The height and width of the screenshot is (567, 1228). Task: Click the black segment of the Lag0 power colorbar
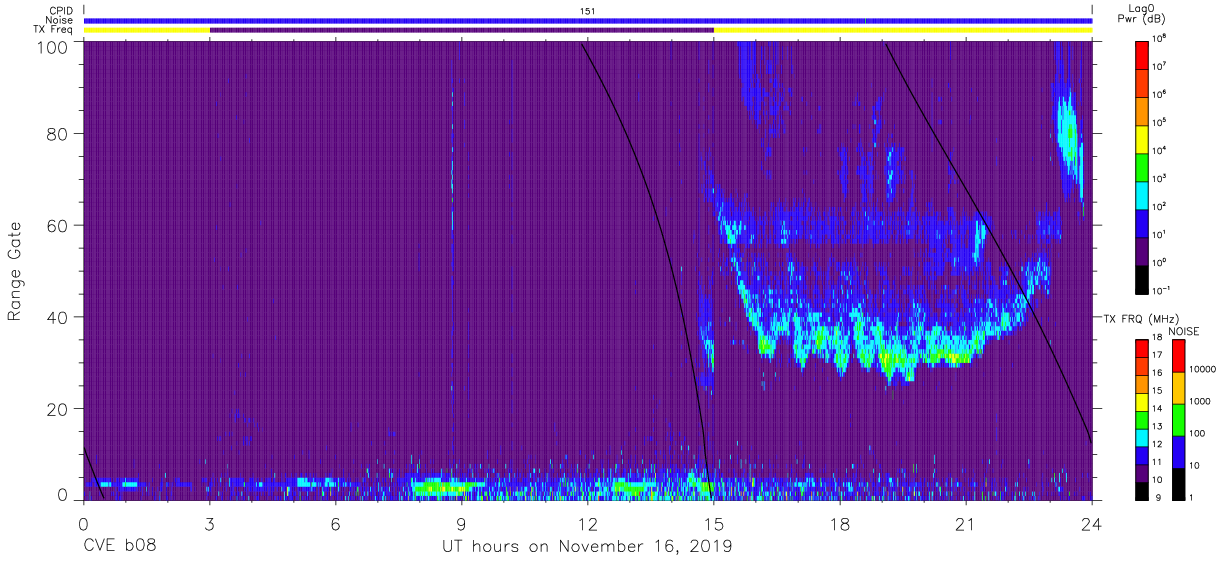click(x=1142, y=279)
